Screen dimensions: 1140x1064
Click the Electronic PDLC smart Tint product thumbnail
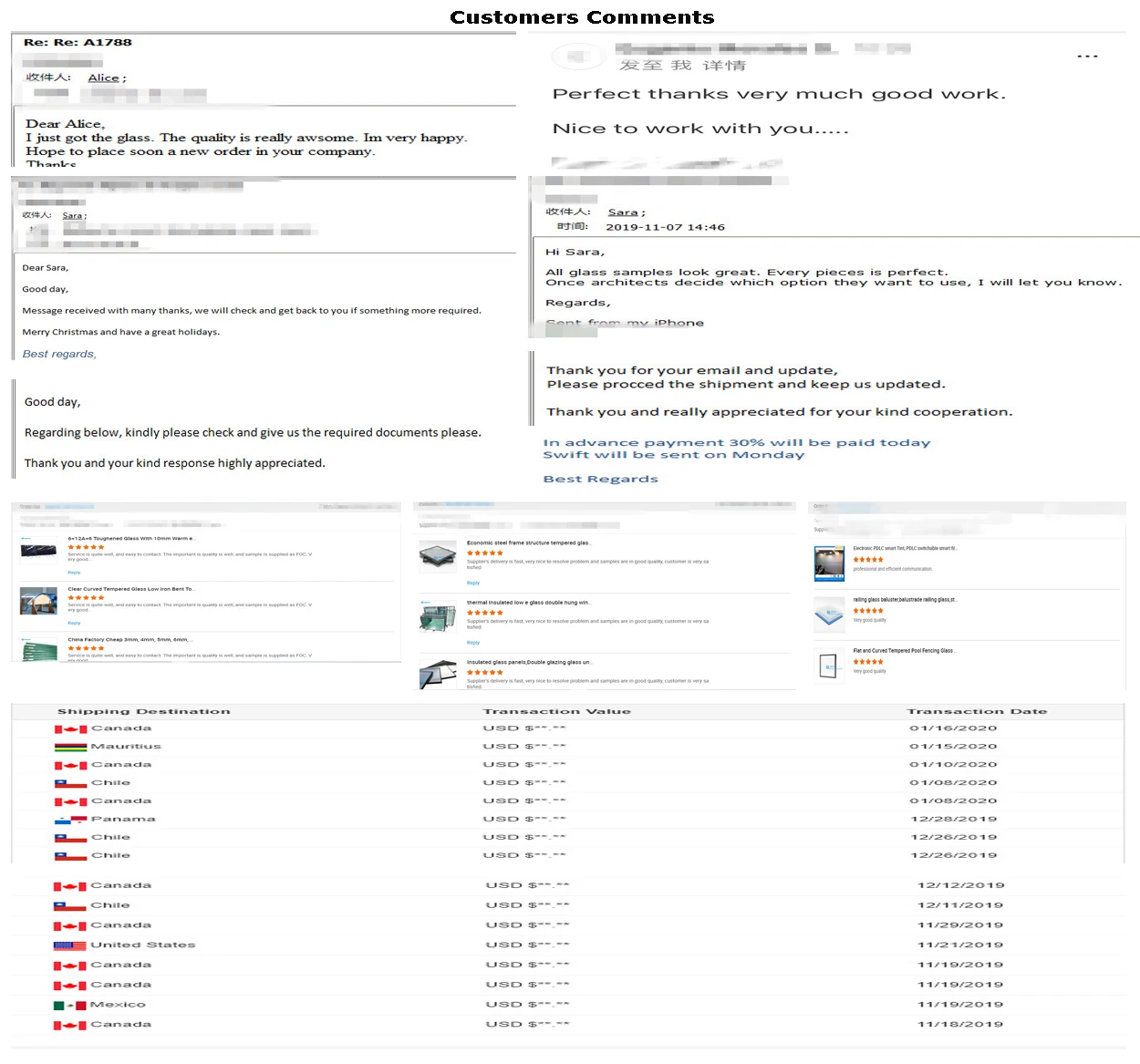click(x=829, y=563)
